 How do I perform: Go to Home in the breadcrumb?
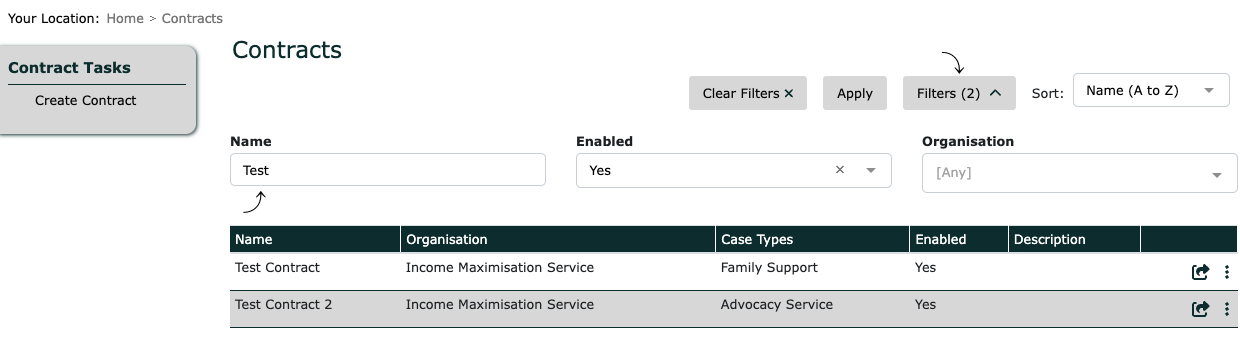click(x=125, y=18)
